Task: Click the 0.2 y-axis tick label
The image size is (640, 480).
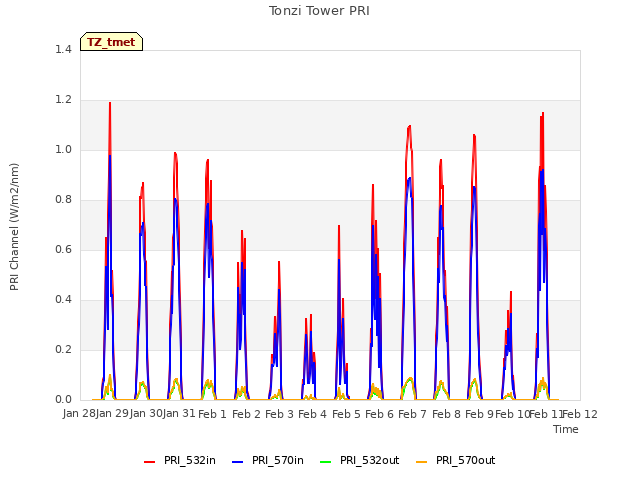Action: (63, 349)
